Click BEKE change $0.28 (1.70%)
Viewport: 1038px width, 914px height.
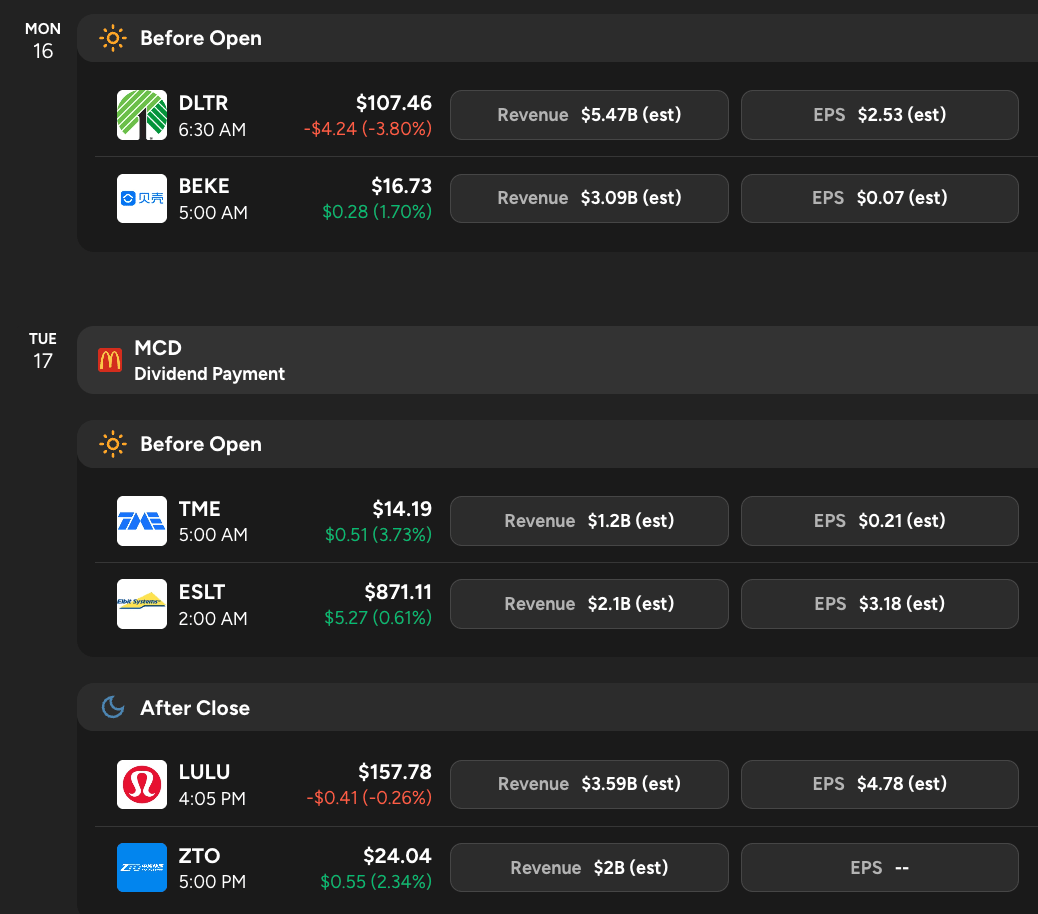click(x=377, y=212)
